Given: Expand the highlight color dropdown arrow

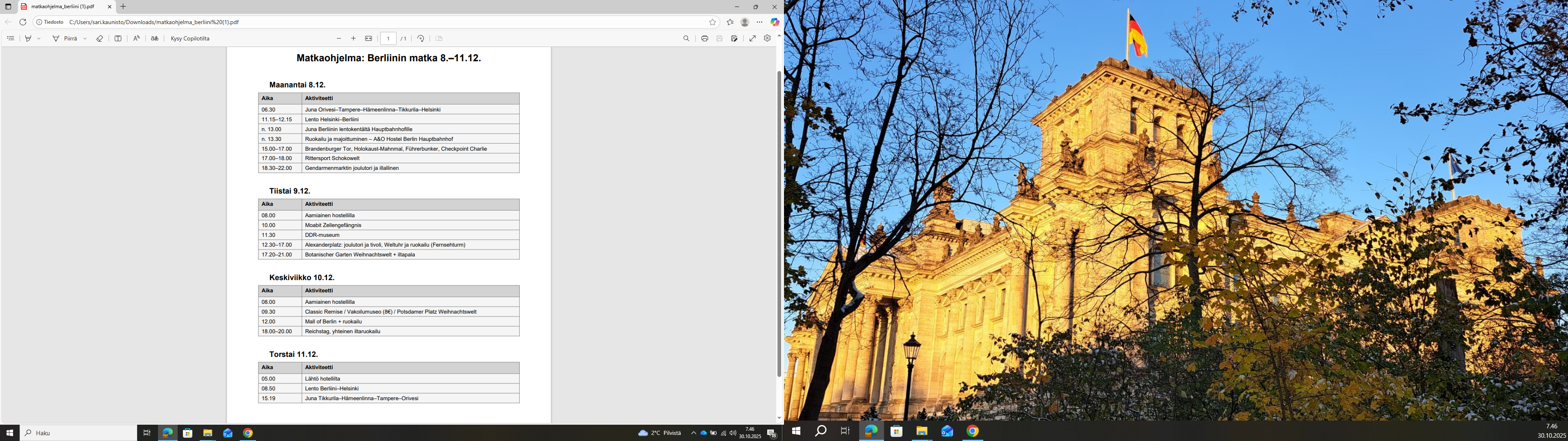Looking at the screenshot, I should [x=39, y=38].
